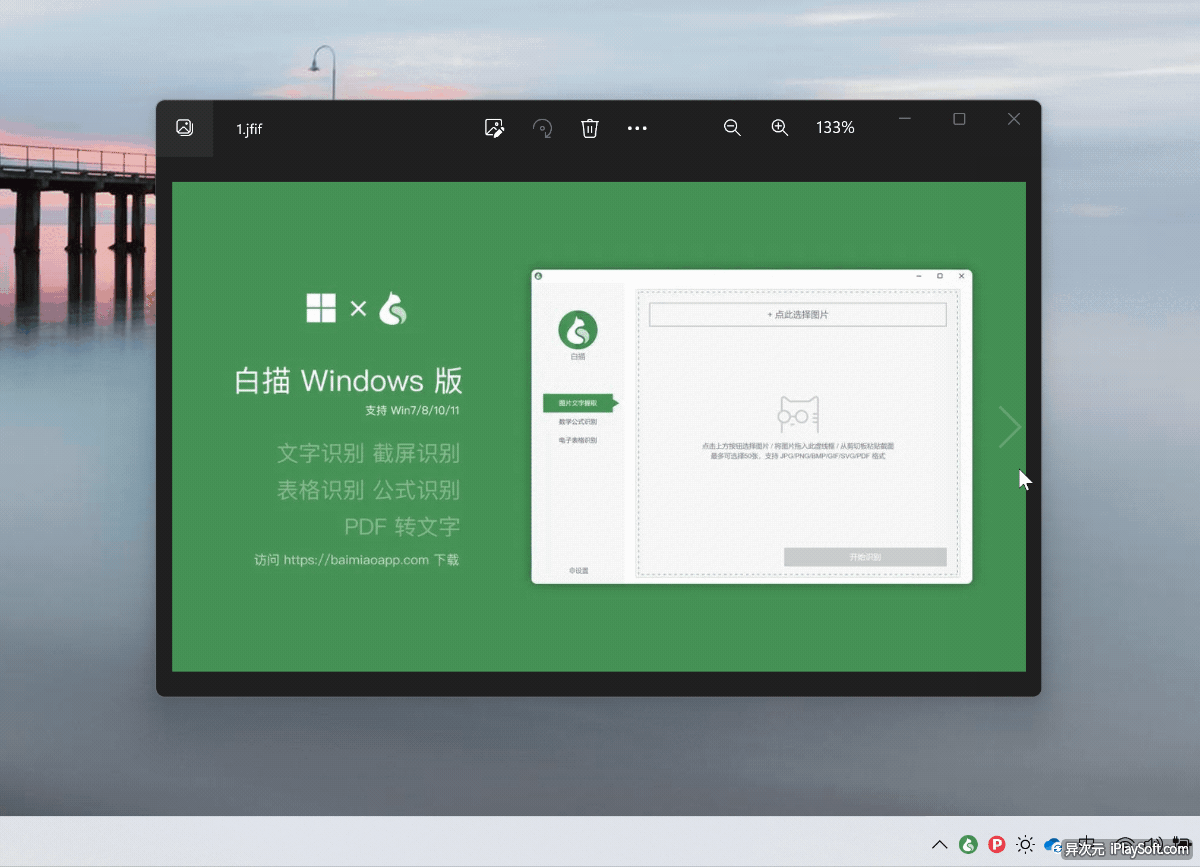Open the gallery view in Photos
This screenshot has width=1200, height=867.
click(184, 128)
